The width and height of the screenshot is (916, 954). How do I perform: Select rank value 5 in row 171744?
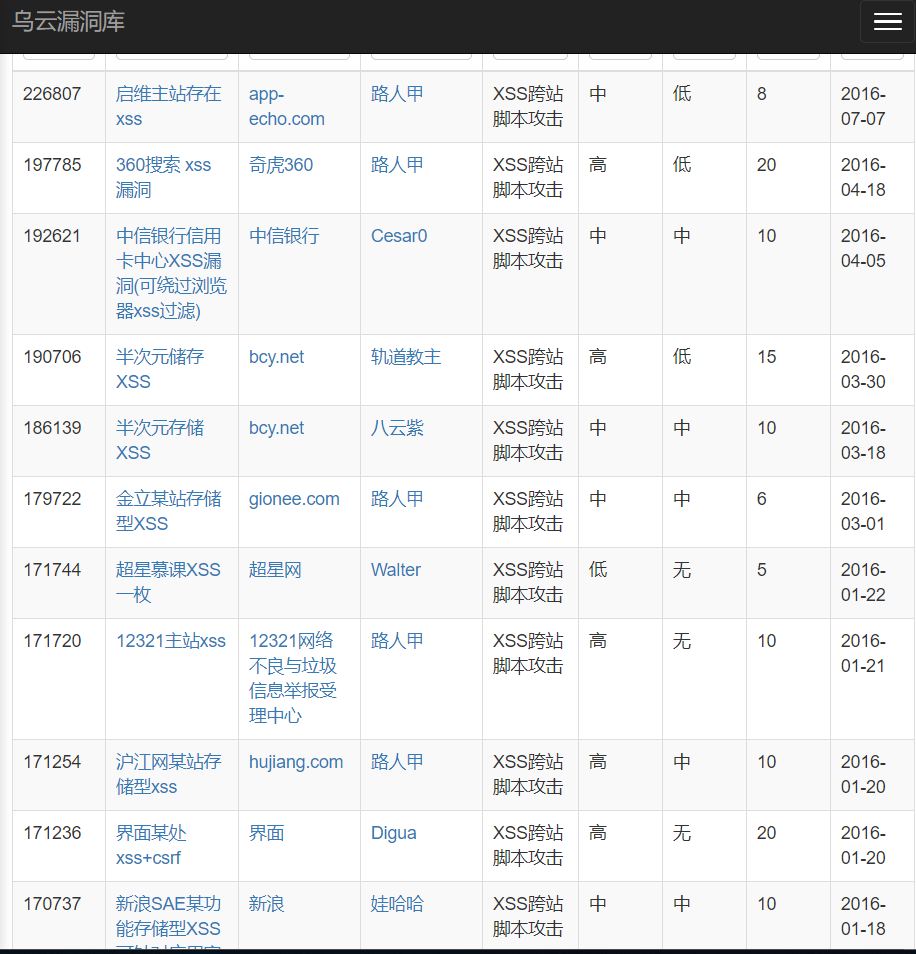pyautogui.click(x=762, y=570)
